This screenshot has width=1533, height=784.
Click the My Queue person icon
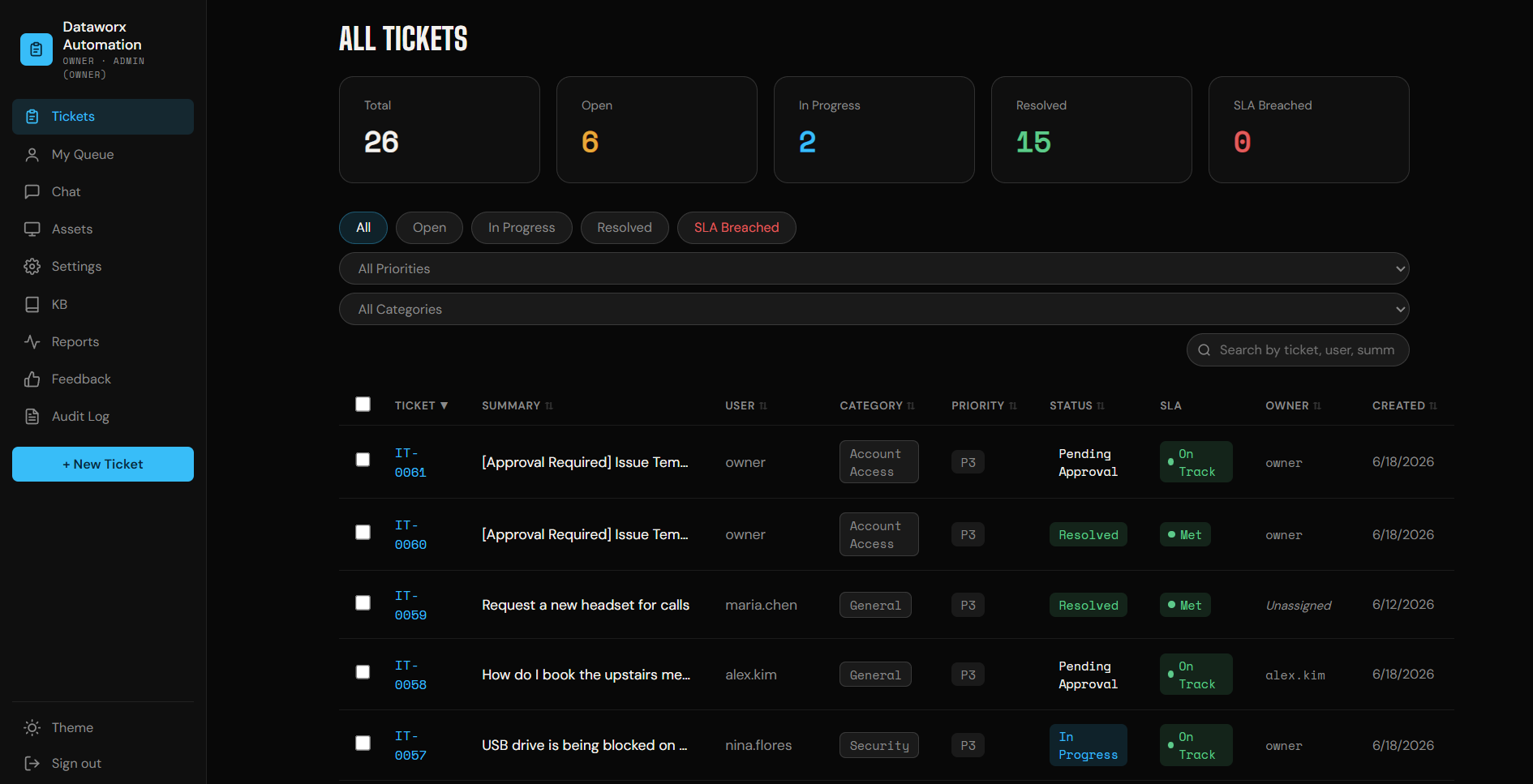point(32,155)
